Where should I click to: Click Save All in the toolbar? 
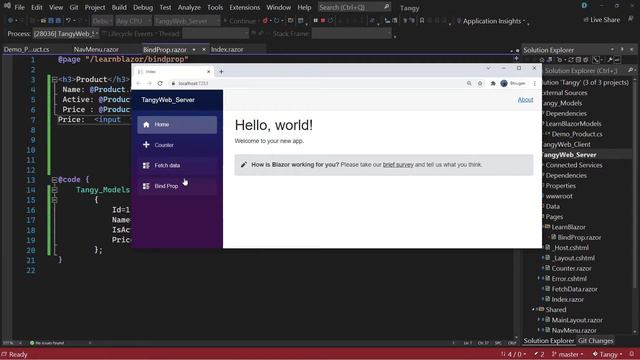(x=58, y=20)
